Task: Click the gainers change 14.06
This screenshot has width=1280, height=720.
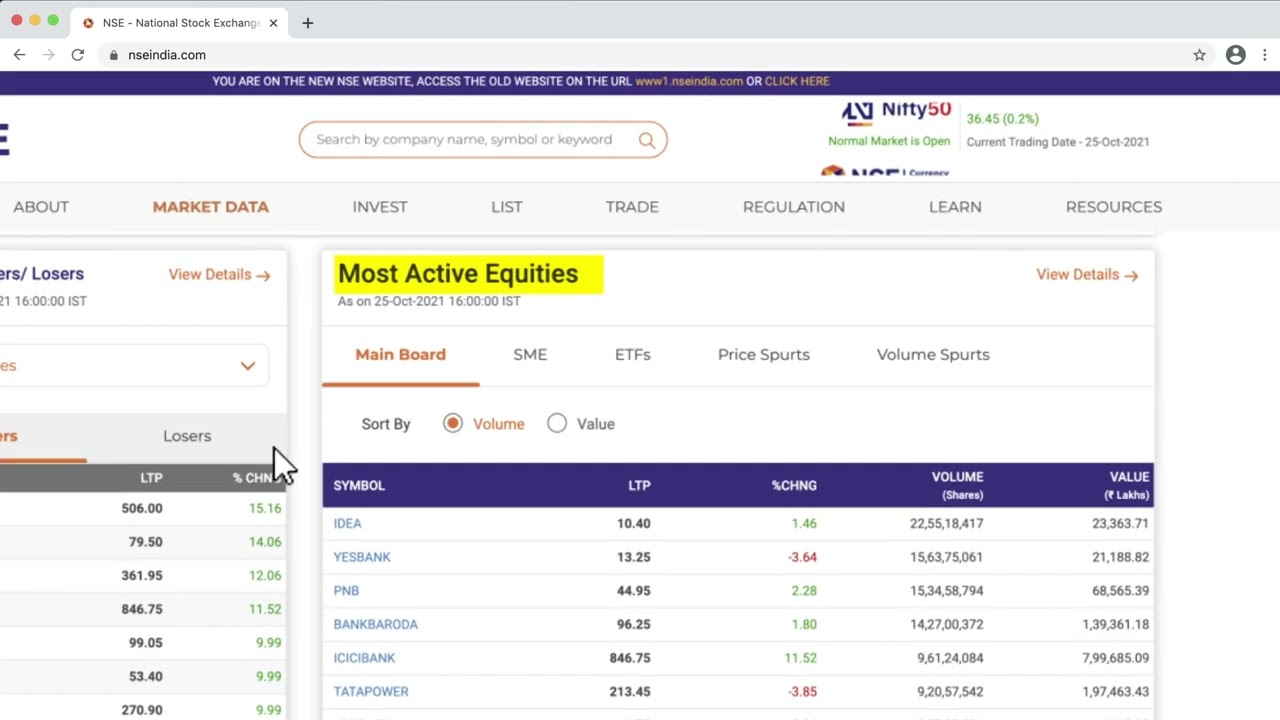Action: coord(265,542)
